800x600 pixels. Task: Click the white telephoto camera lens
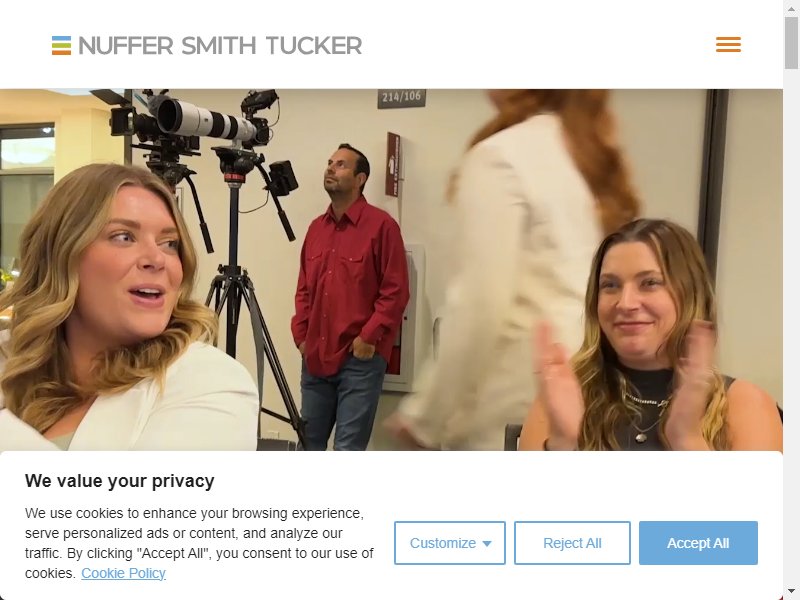207,119
